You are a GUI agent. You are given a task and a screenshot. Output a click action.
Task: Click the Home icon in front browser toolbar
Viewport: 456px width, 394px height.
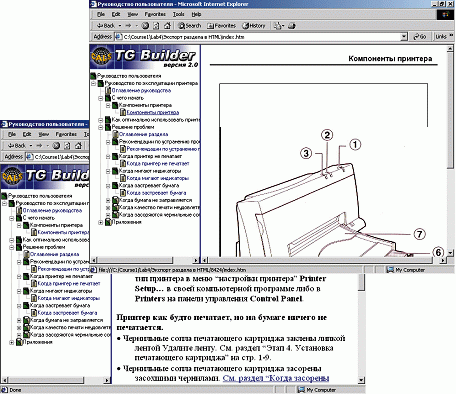point(167,25)
